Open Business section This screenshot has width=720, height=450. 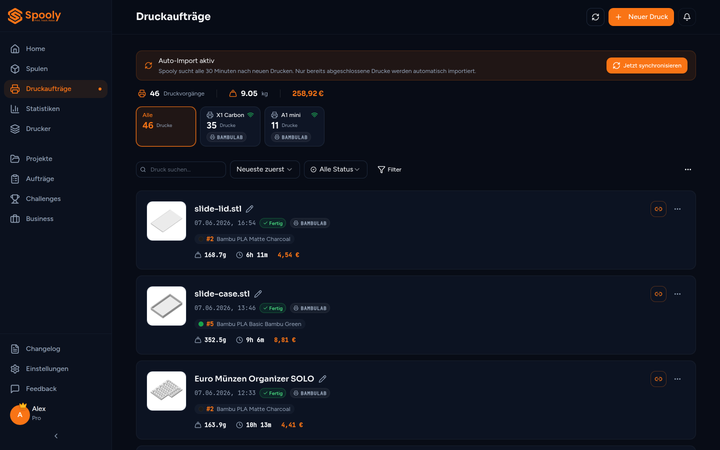(x=56, y=219)
